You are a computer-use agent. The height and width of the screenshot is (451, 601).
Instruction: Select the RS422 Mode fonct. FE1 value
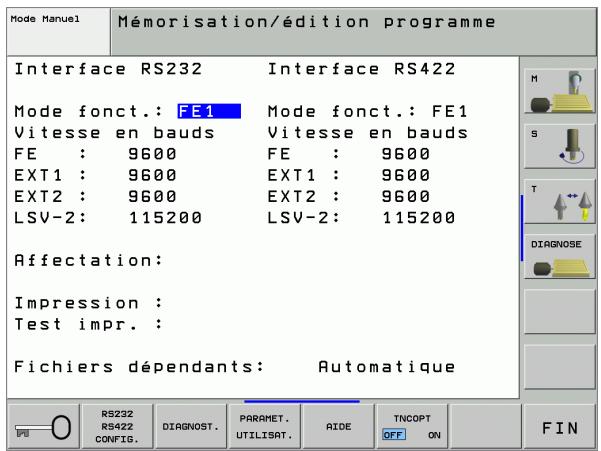450,112
